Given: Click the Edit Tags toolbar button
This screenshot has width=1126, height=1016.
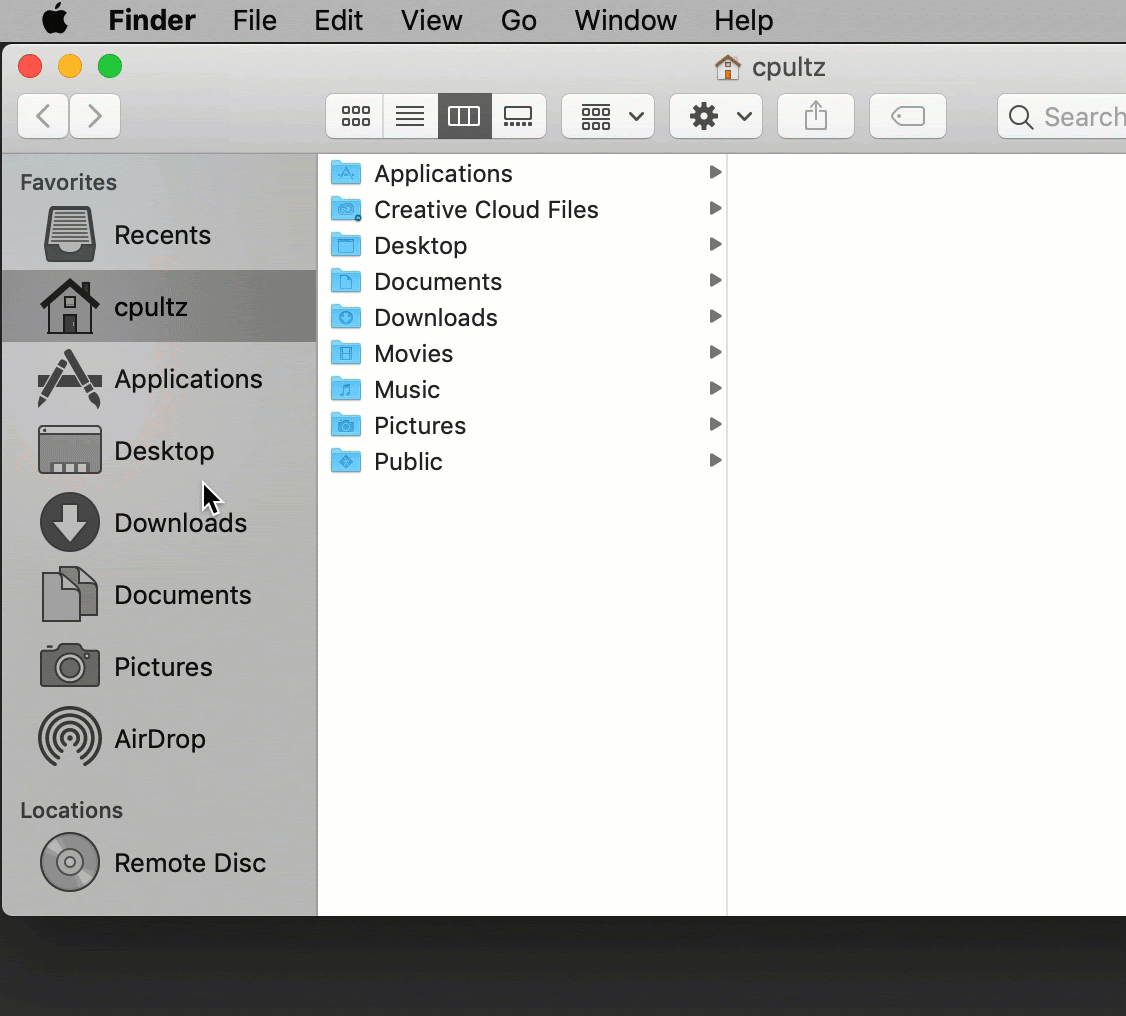Looking at the screenshot, I should 908,116.
